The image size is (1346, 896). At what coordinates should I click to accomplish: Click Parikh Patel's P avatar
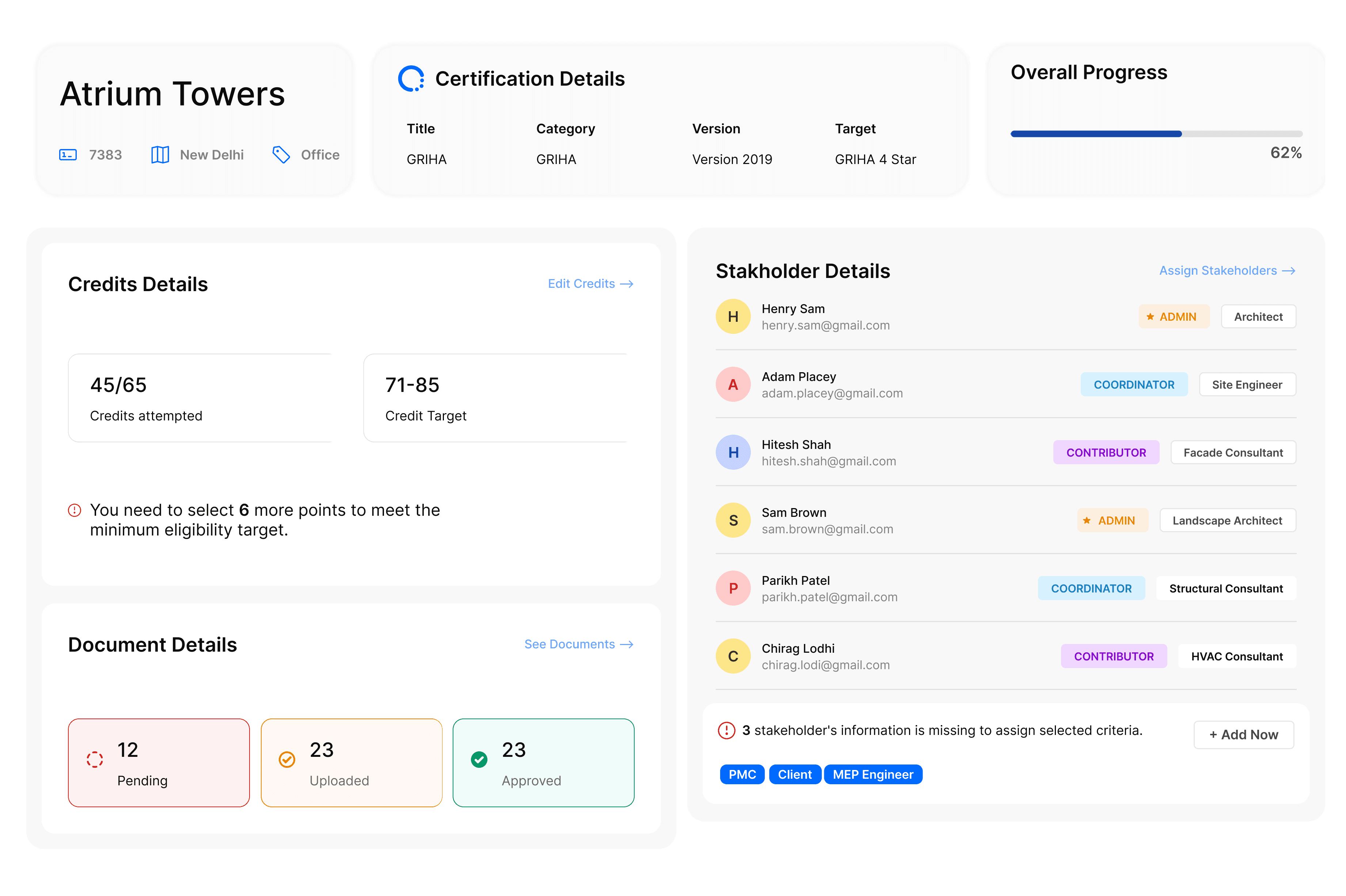[733, 588]
